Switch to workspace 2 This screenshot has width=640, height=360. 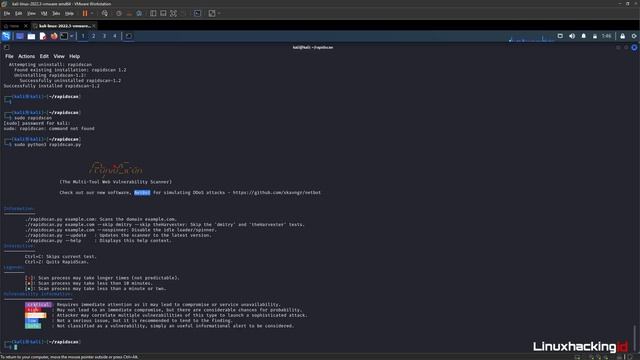click(93, 36)
